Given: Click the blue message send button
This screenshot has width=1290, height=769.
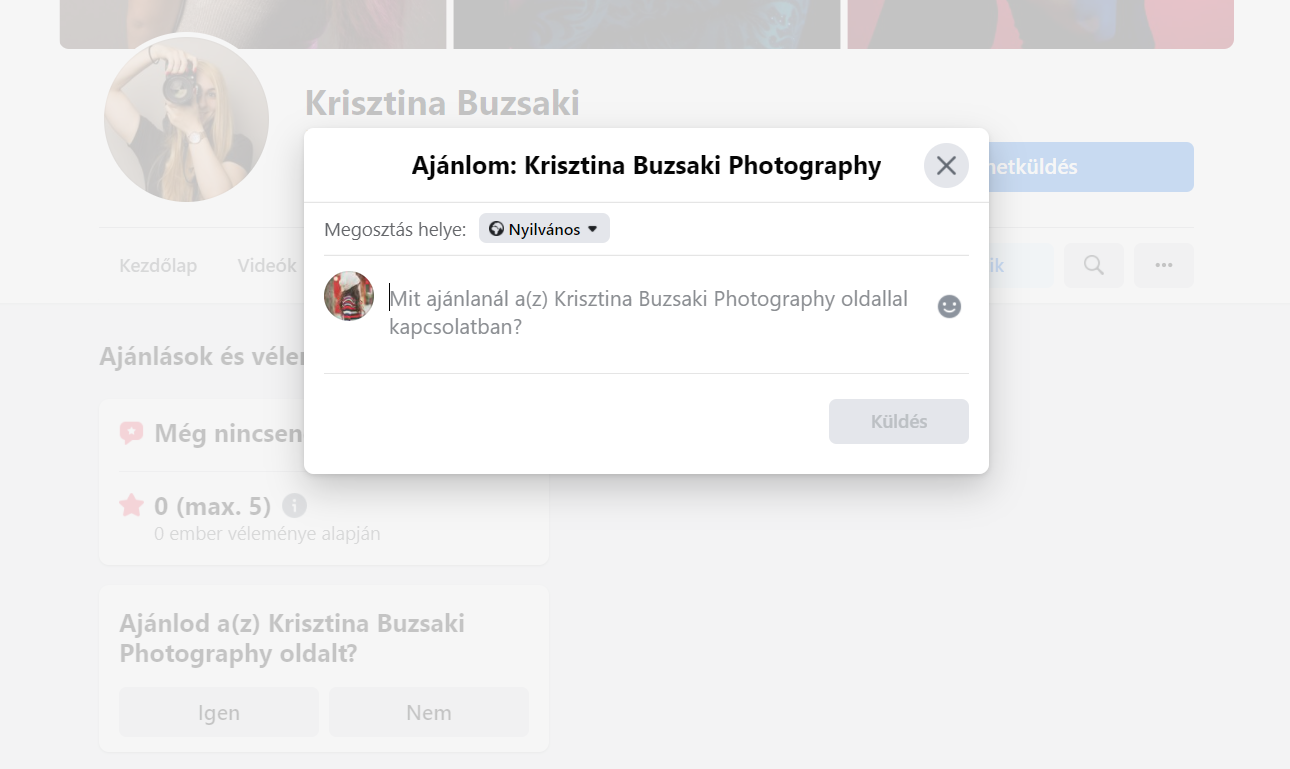Looking at the screenshot, I should coord(1091,167).
